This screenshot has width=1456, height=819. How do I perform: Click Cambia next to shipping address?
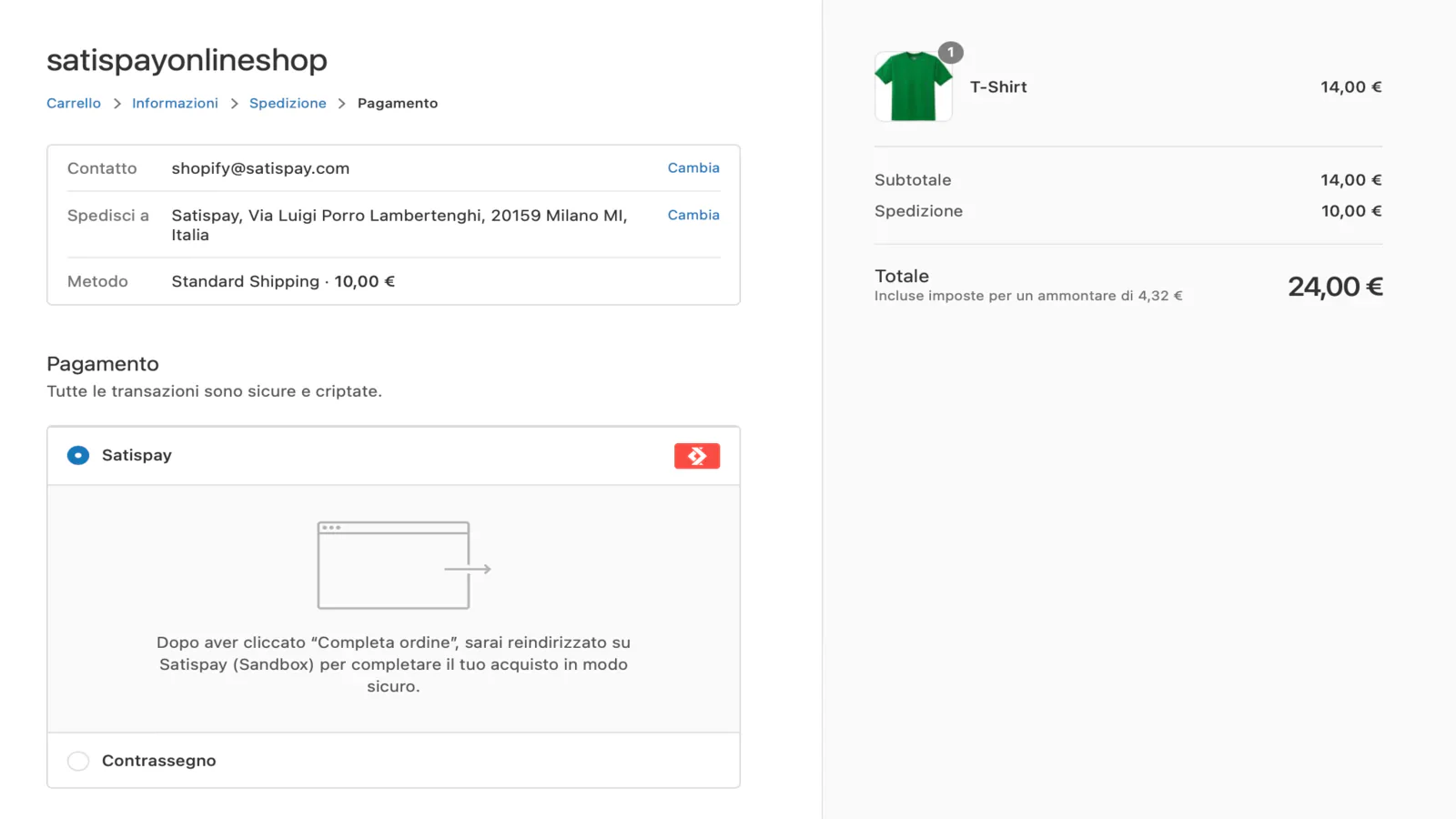point(693,215)
